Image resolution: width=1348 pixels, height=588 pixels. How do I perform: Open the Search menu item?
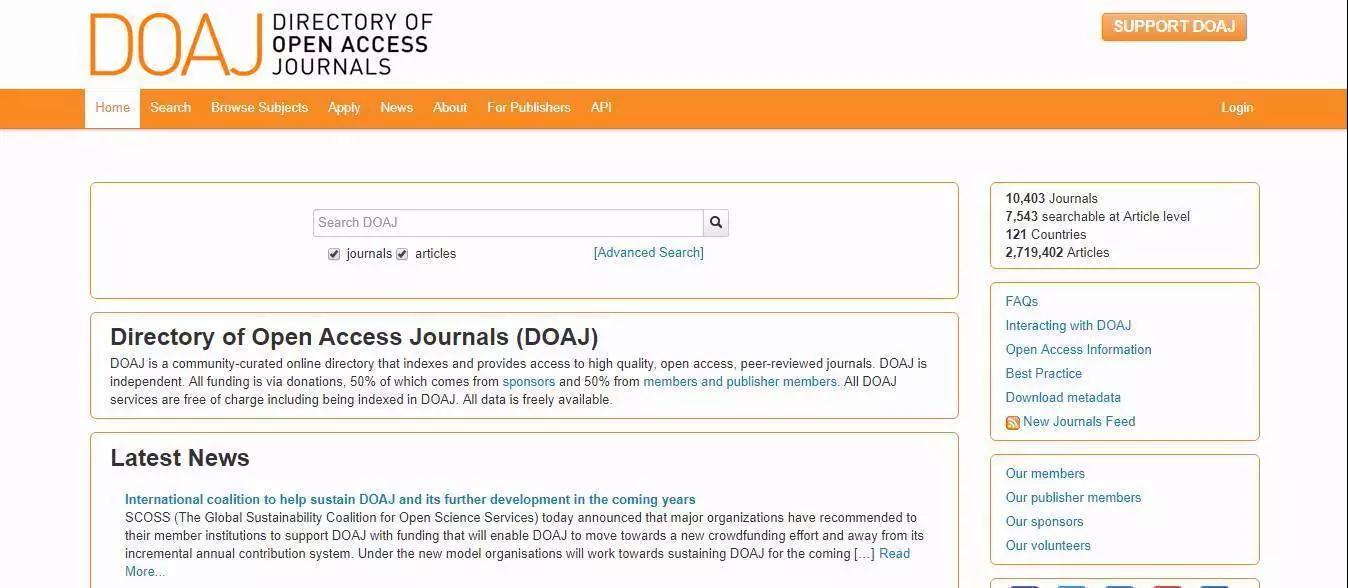point(170,108)
